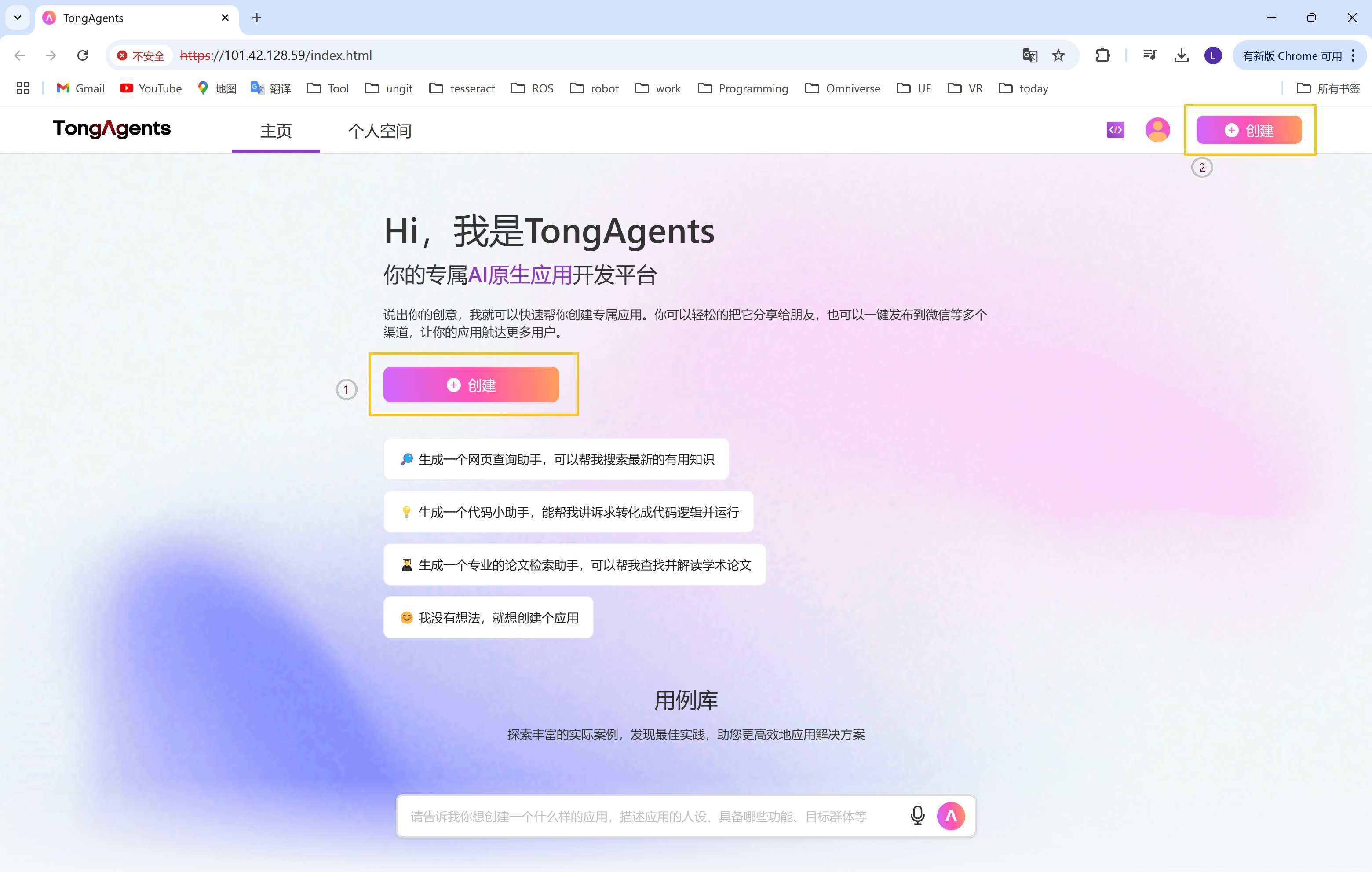Select the 网页查询助手 suggestion chip

point(556,459)
